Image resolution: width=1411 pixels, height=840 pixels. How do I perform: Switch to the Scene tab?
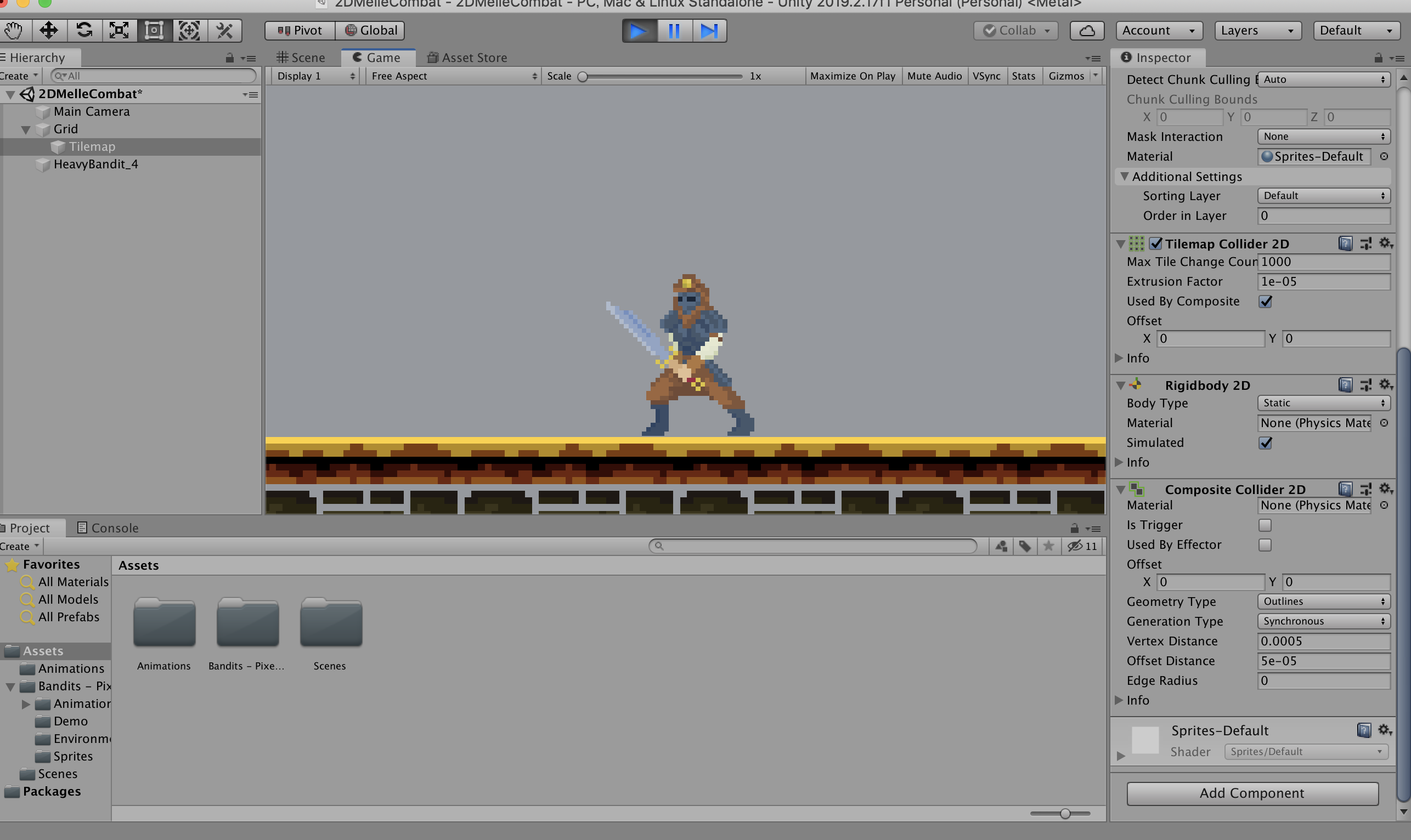302,58
